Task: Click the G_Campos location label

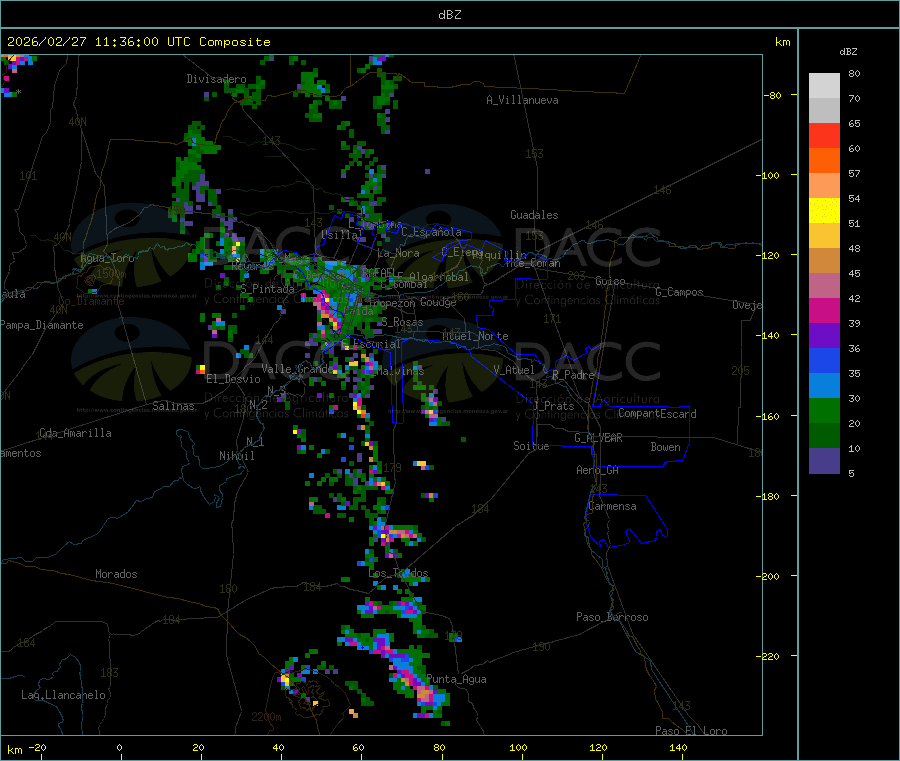Action: [x=679, y=292]
